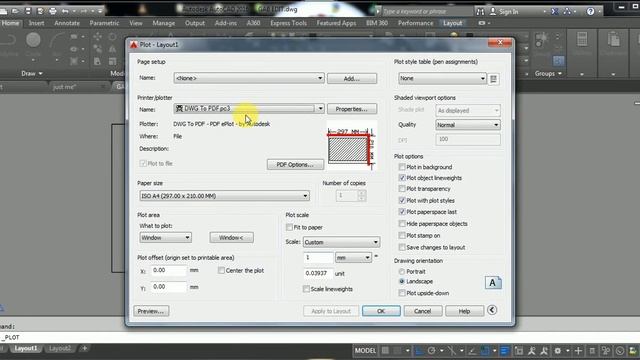The width and height of the screenshot is (640, 360).
Task: Open Plot style table None dropdown
Action: [x=442, y=78]
